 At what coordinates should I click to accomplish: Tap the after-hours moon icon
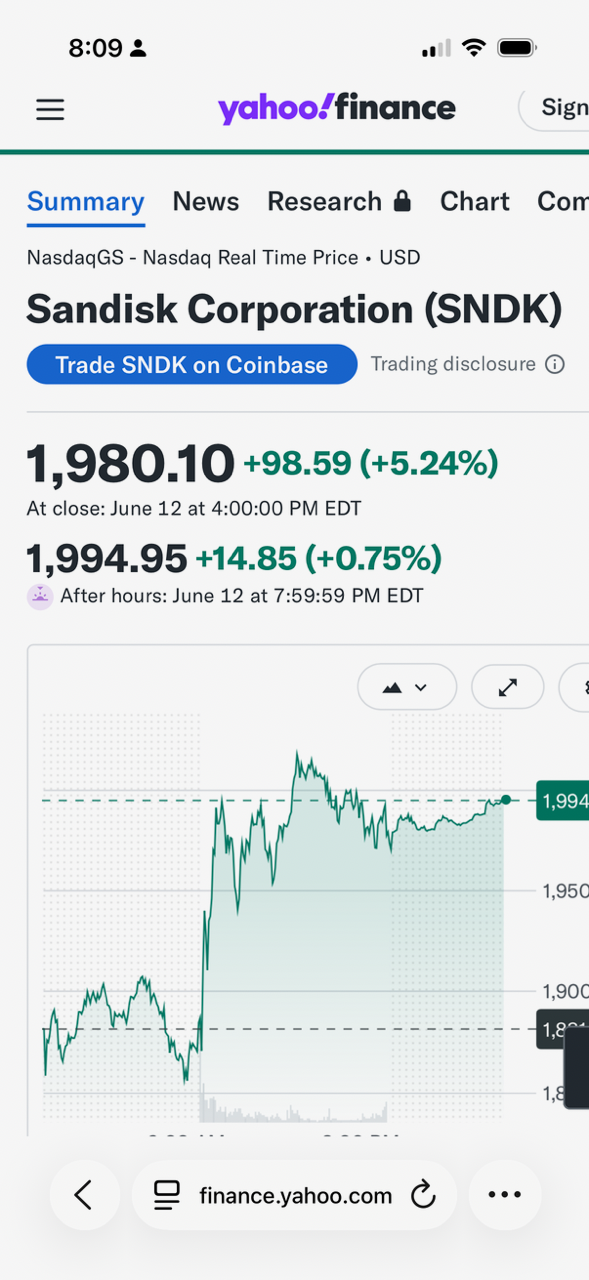39,596
